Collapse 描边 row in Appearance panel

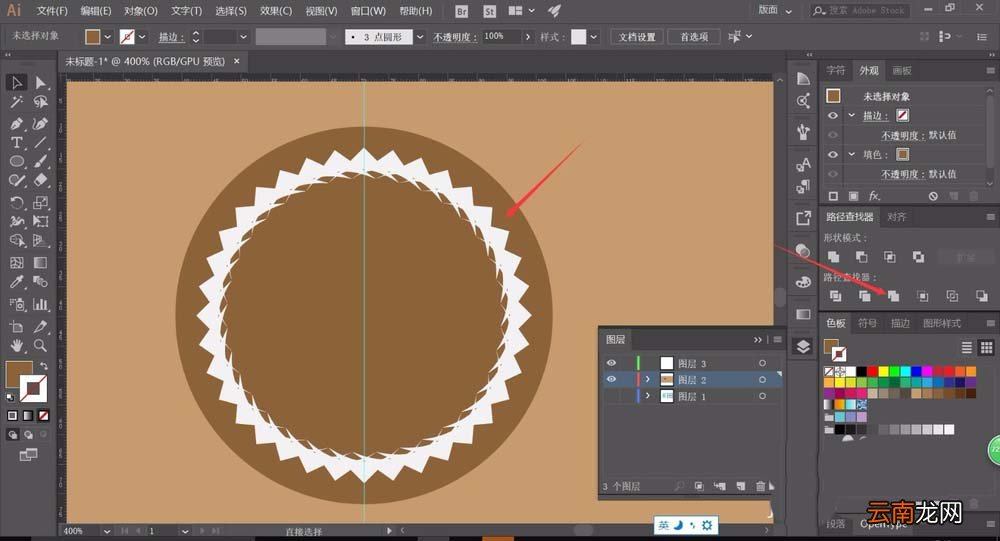(x=851, y=115)
